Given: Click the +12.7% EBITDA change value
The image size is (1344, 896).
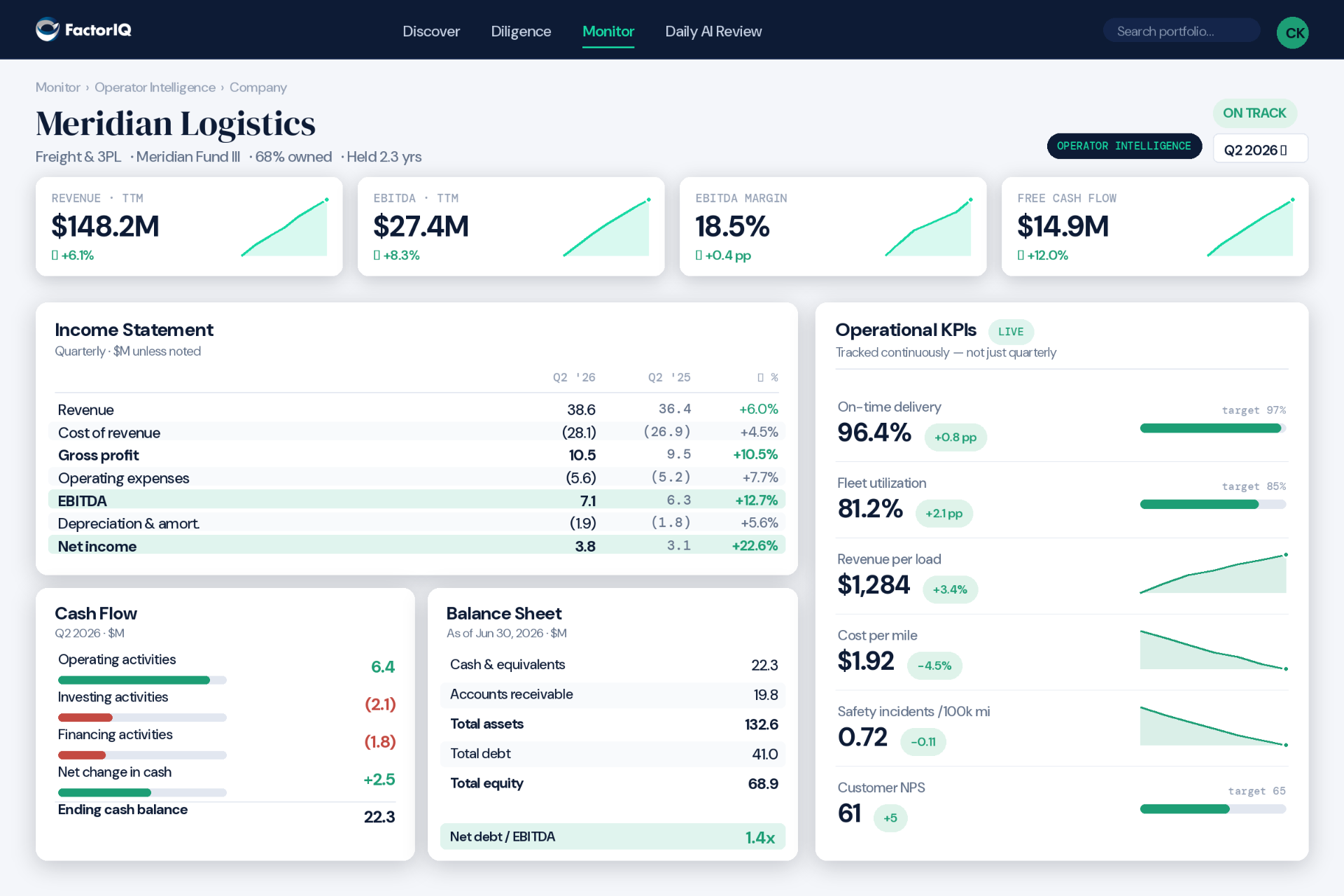Looking at the screenshot, I should coord(756,500).
